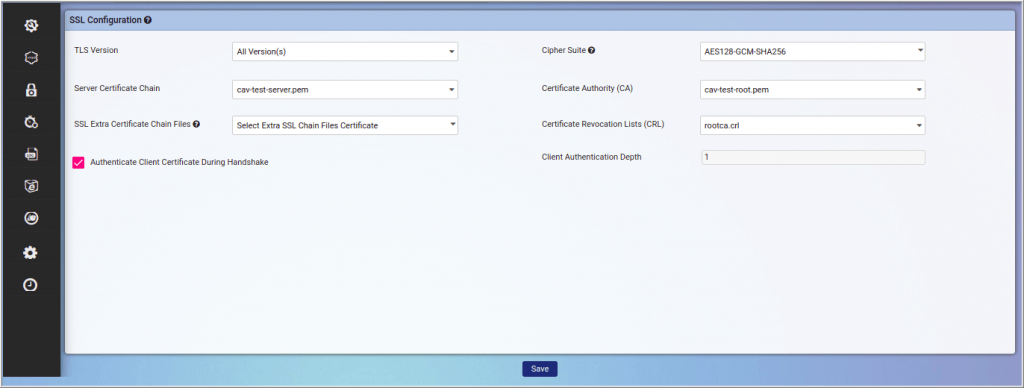The width and height of the screenshot is (1024, 388).
Task: Uncheck Authenticate Client Certificate During Handshake
Action: (78, 163)
